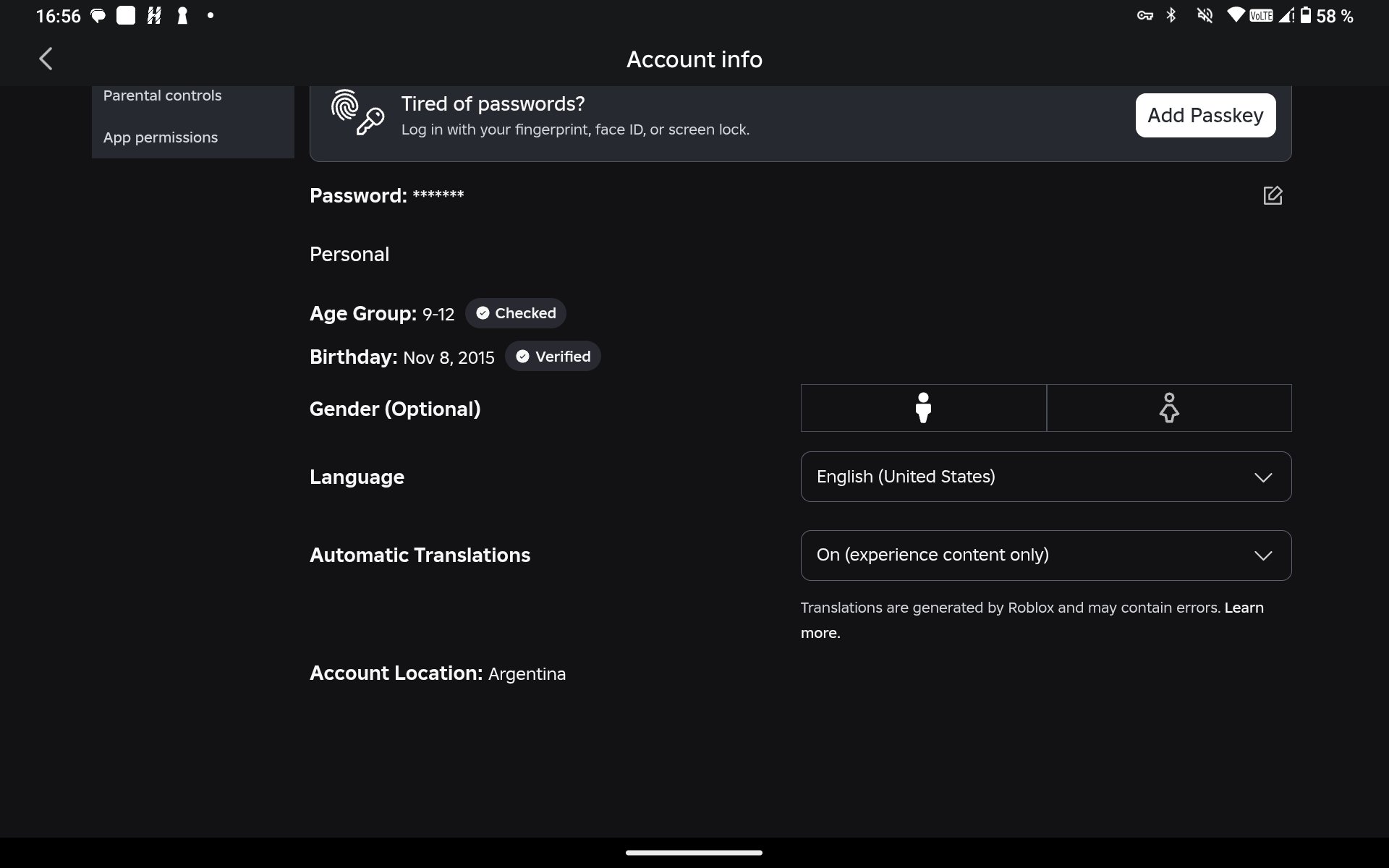Tap the muted sound status icon
This screenshot has height=868, width=1389.
click(1205, 15)
